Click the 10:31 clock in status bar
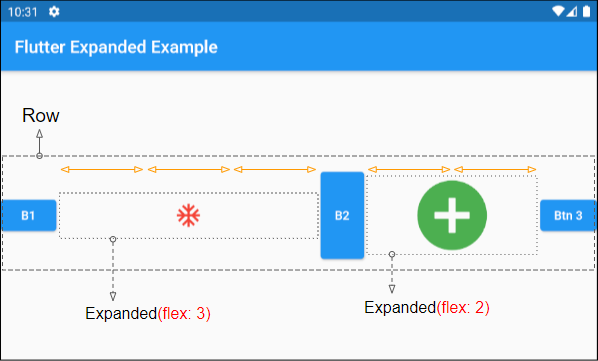598x361 pixels. 23,12
